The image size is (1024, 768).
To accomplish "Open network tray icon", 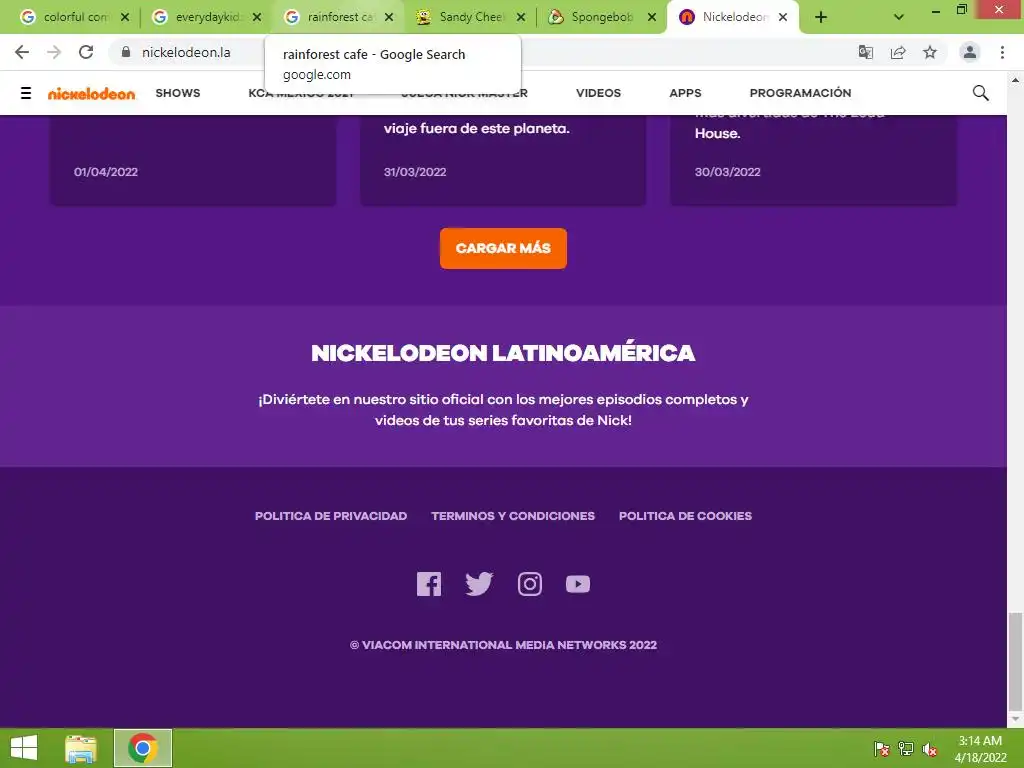I will tap(906, 749).
